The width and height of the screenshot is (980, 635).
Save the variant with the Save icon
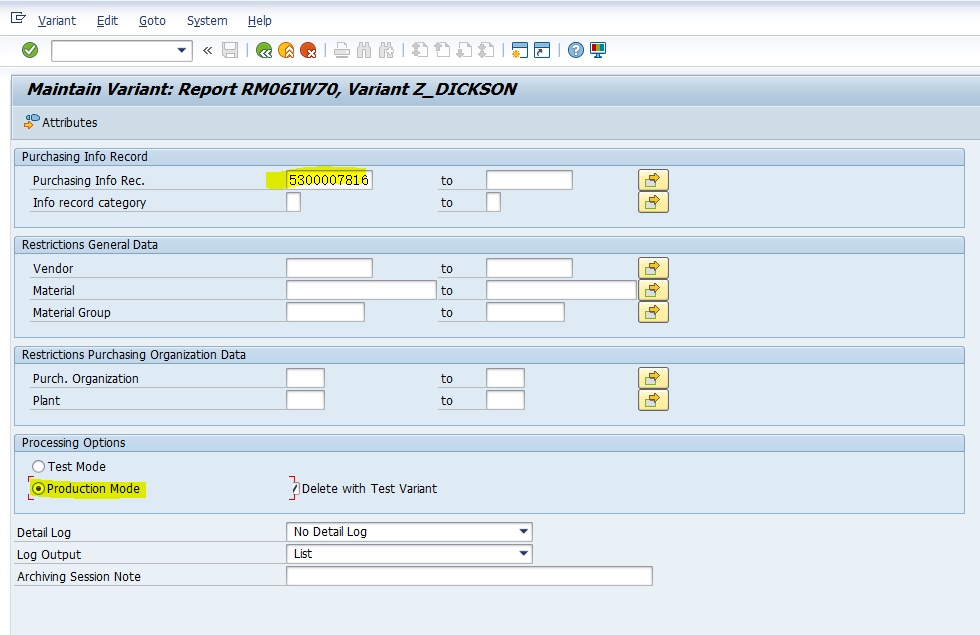point(230,50)
